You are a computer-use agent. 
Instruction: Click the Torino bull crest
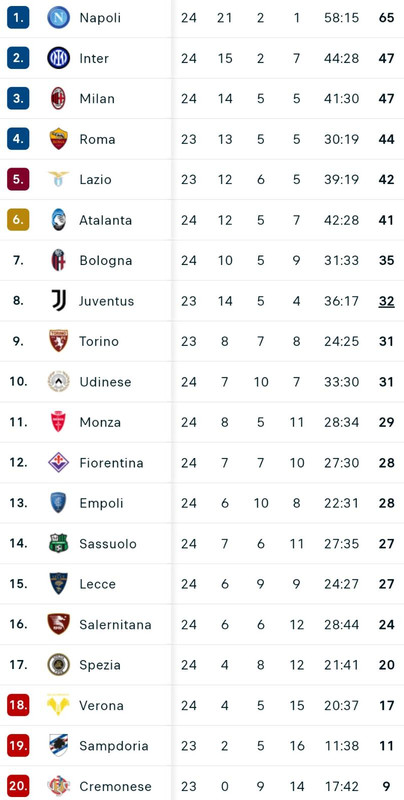click(59, 341)
